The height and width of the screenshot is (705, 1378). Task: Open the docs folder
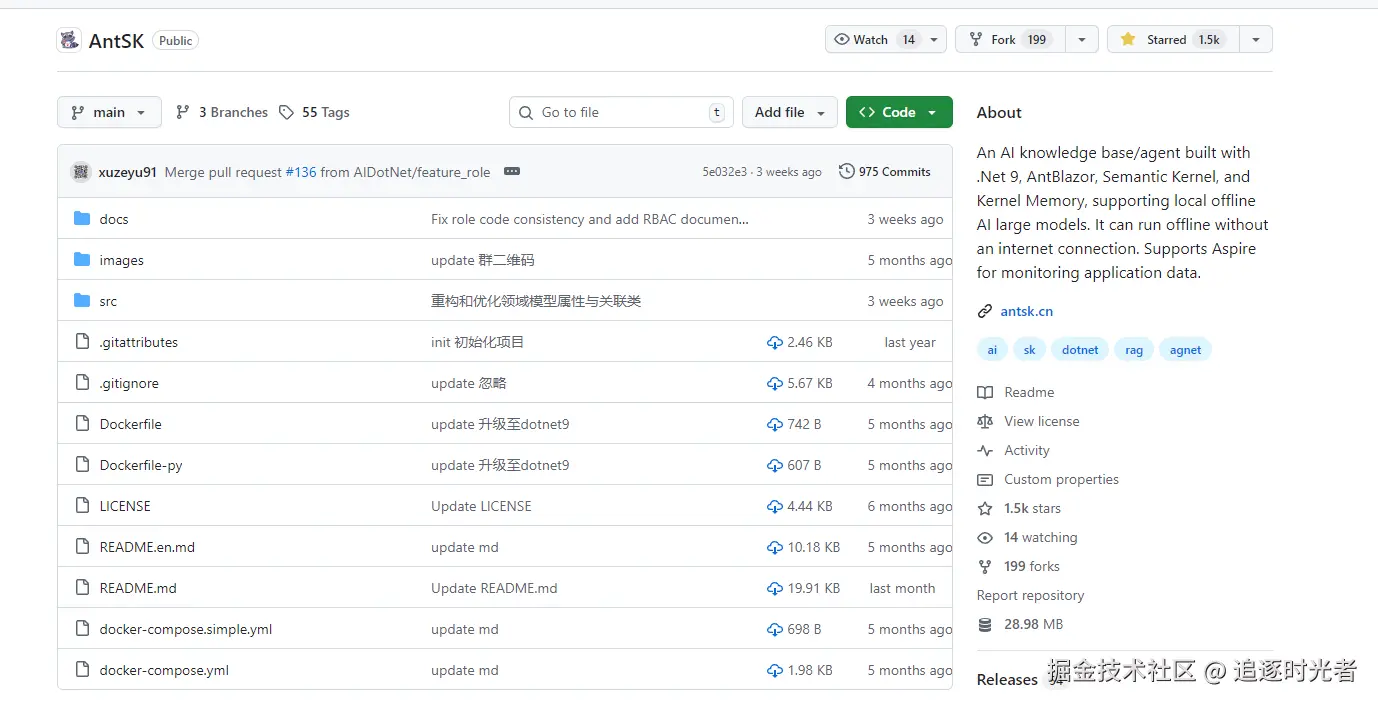(x=114, y=219)
